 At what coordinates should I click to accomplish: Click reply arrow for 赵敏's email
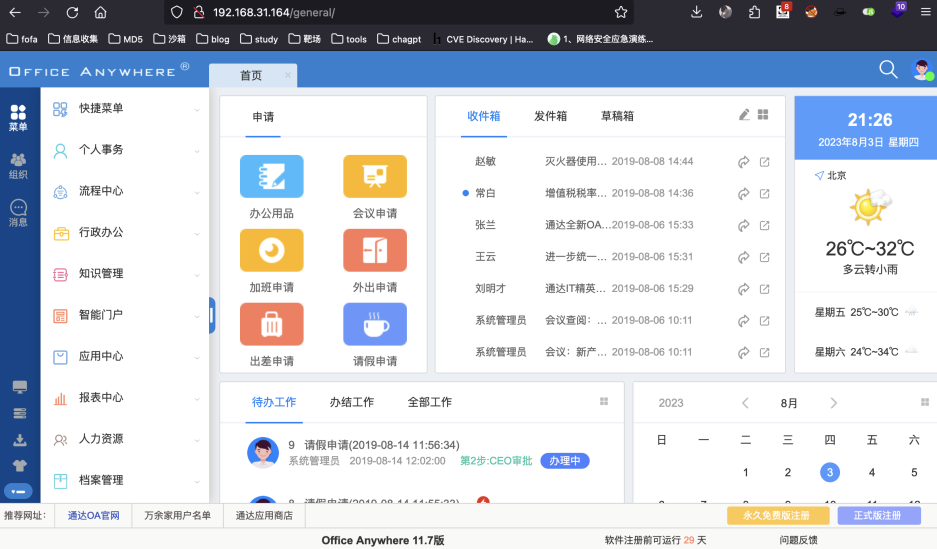[743, 162]
